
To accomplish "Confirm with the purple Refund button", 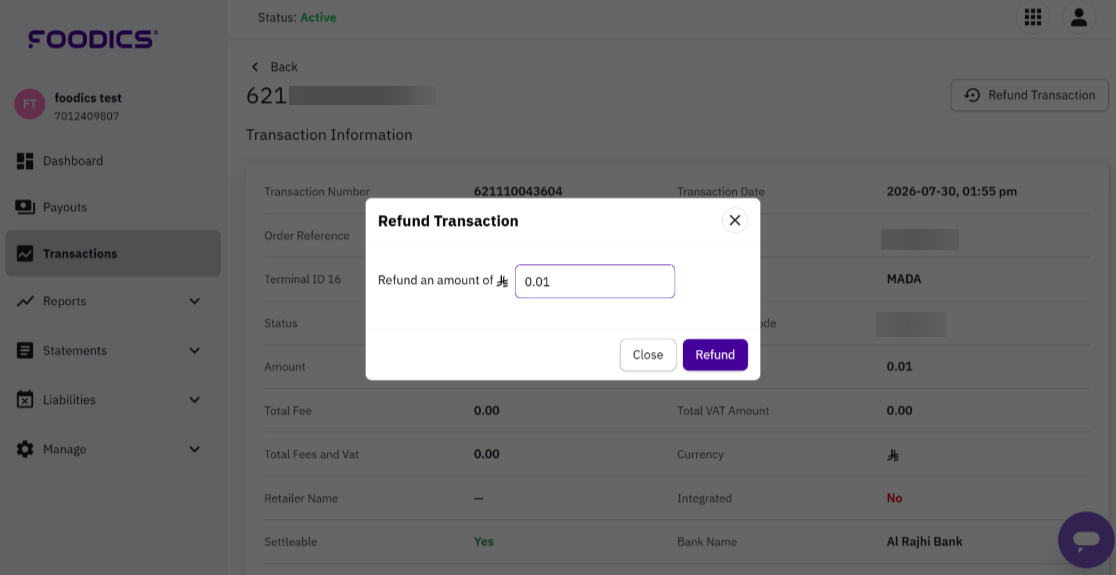I will click(x=715, y=354).
